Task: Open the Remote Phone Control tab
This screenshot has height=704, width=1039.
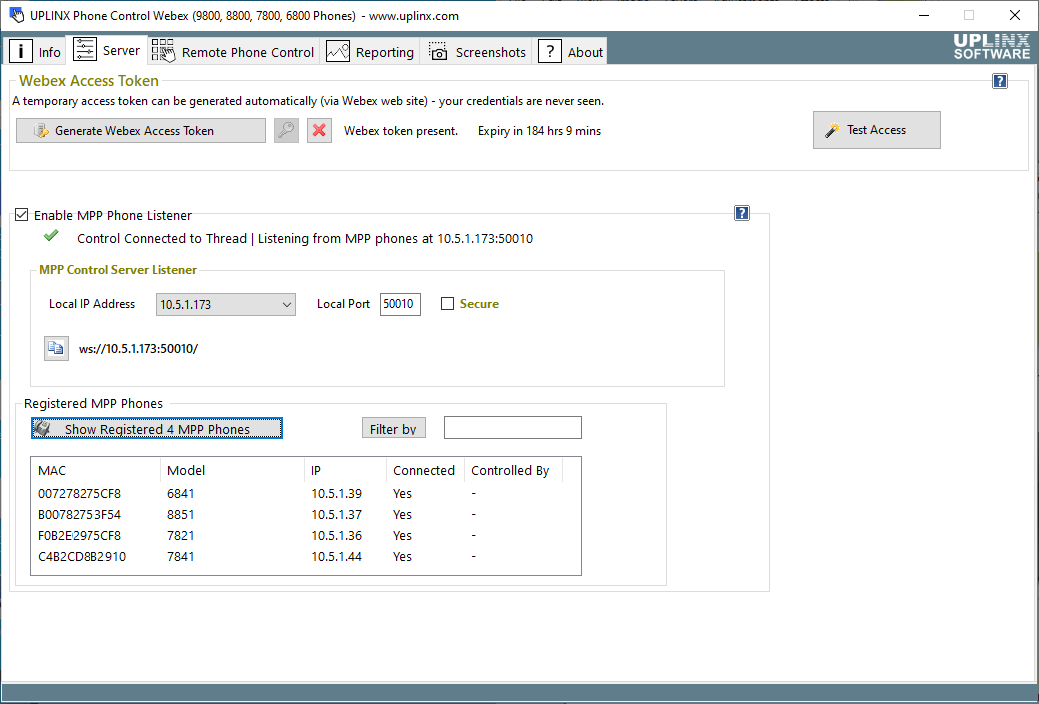Action: 233,51
